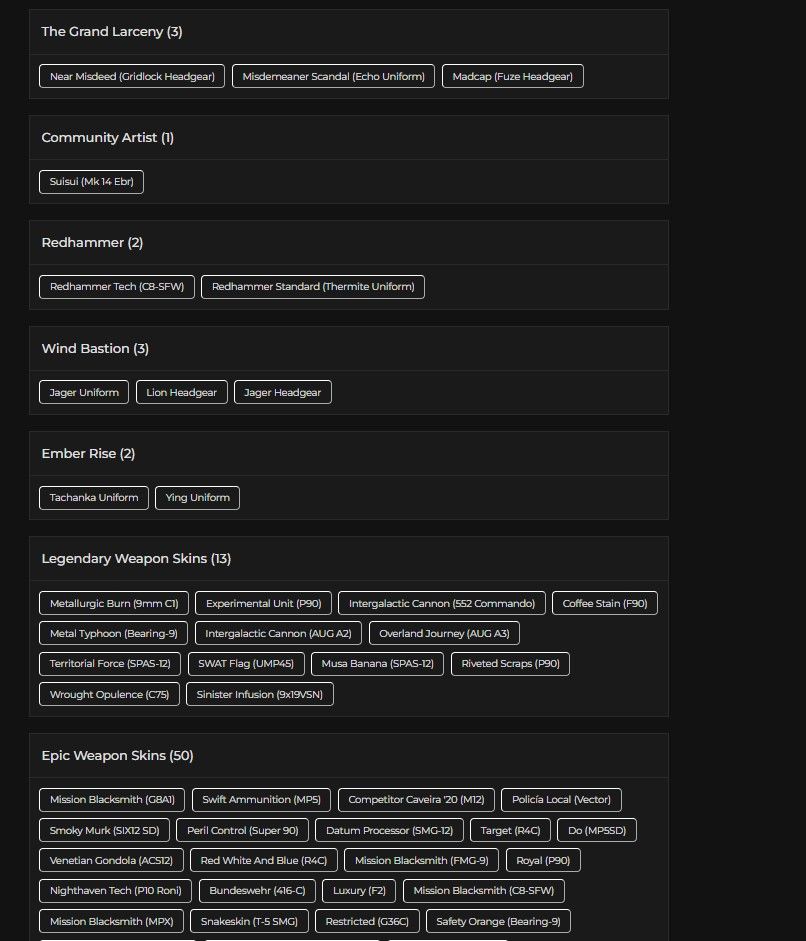Select Musa Banana (SPAS-12) tag

377,664
